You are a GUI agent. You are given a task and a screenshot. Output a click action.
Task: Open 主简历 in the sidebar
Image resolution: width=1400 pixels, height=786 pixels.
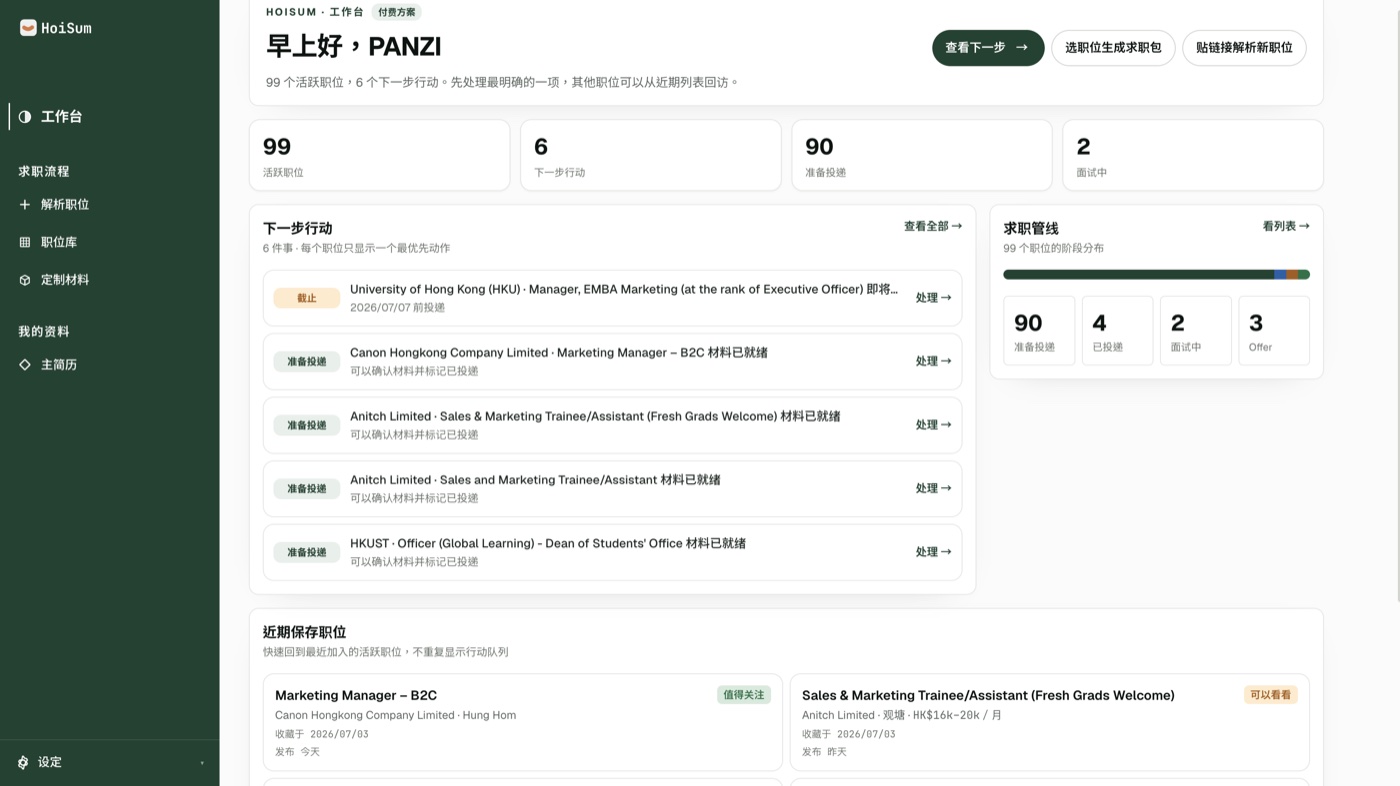pos(110,365)
